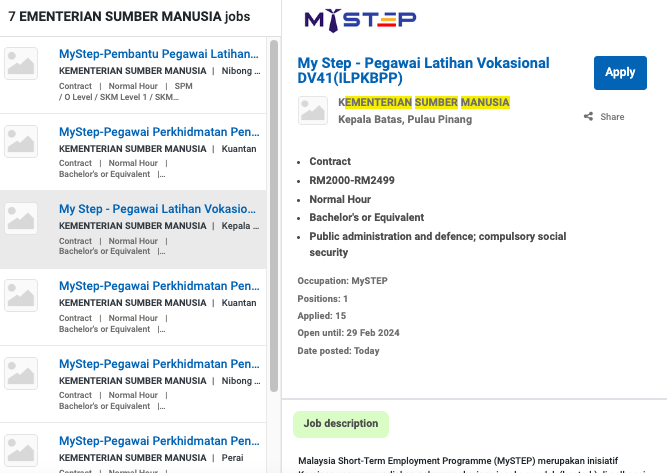Click the Share text label
Screen dimensions: 667x473
click(x=612, y=117)
